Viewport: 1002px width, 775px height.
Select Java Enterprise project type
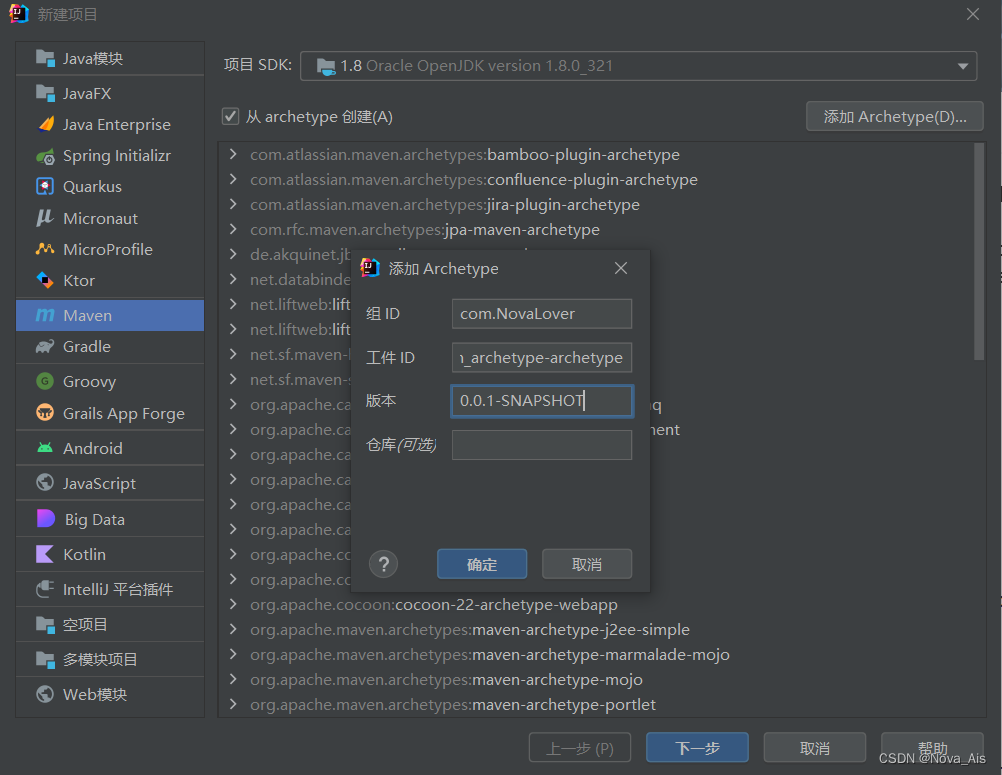pyautogui.click(x=110, y=124)
